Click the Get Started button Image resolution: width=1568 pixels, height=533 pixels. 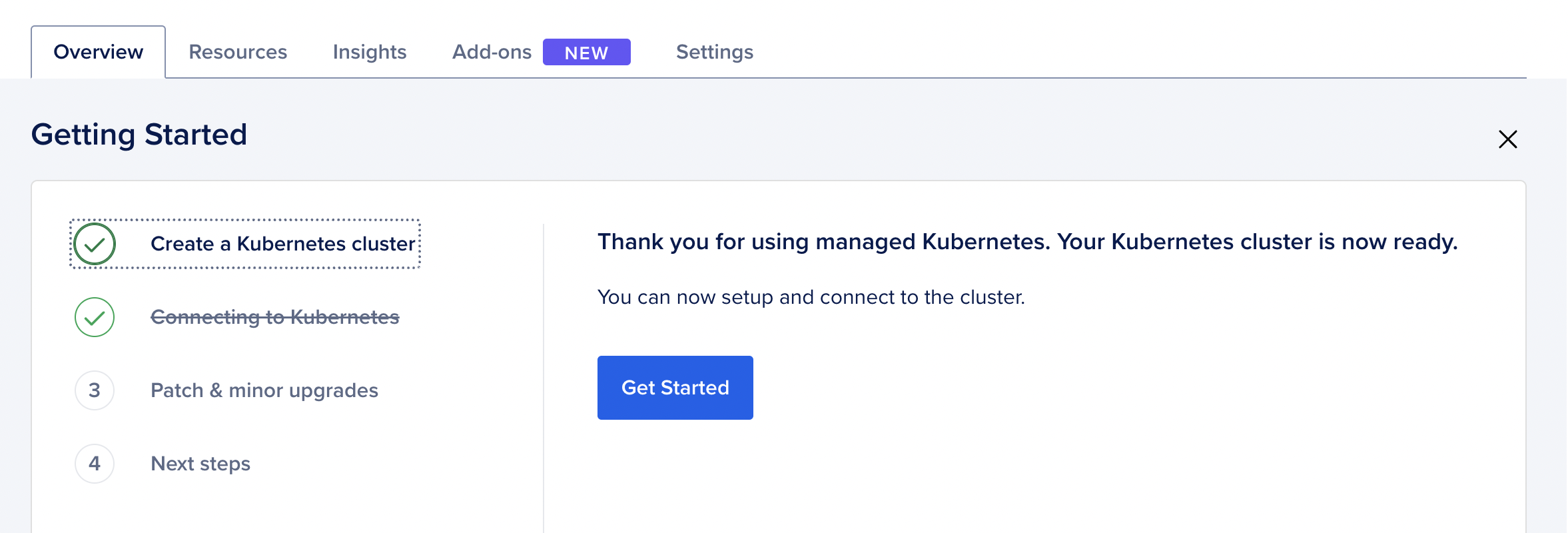(x=675, y=387)
